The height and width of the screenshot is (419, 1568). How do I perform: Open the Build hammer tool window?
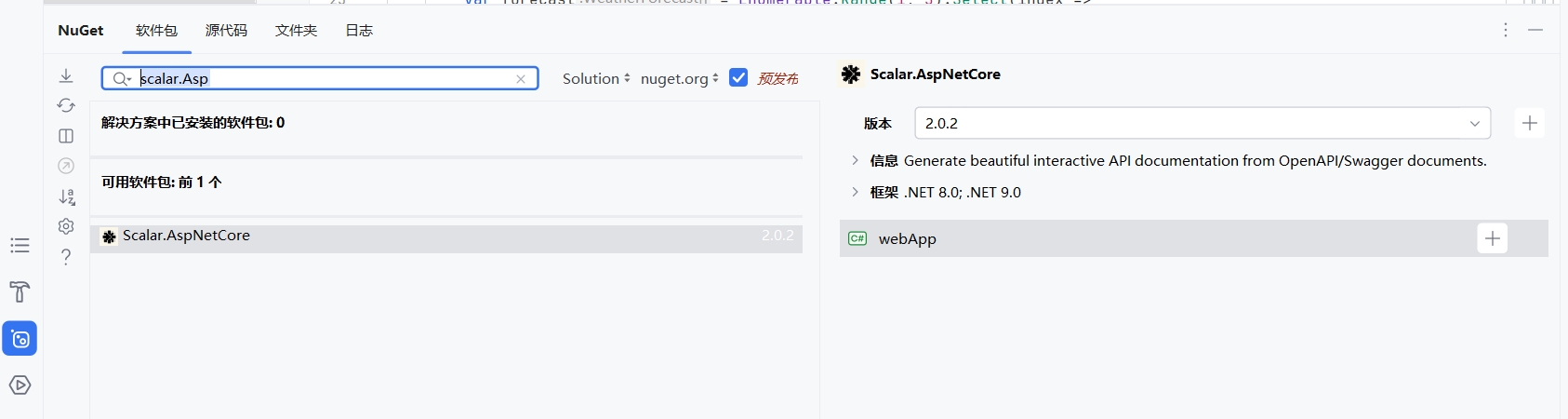point(20,292)
